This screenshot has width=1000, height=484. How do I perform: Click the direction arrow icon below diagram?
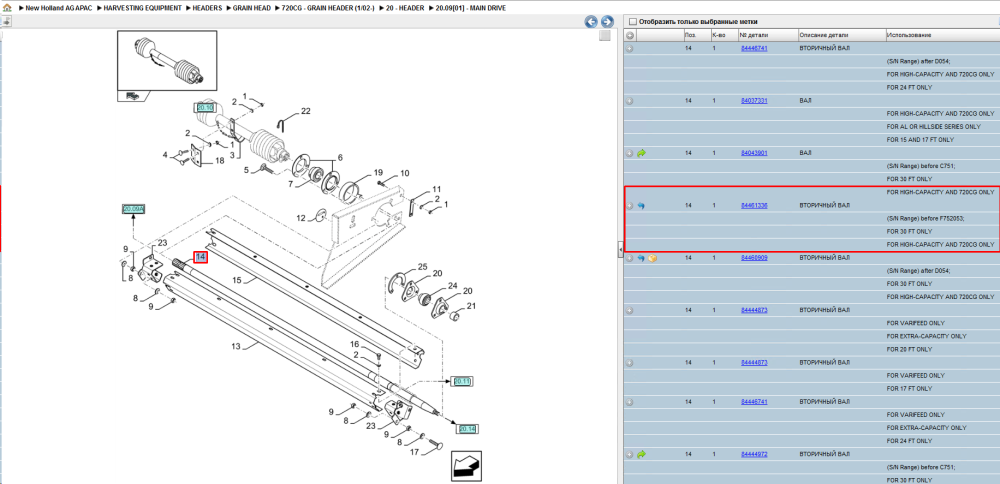click(466, 466)
